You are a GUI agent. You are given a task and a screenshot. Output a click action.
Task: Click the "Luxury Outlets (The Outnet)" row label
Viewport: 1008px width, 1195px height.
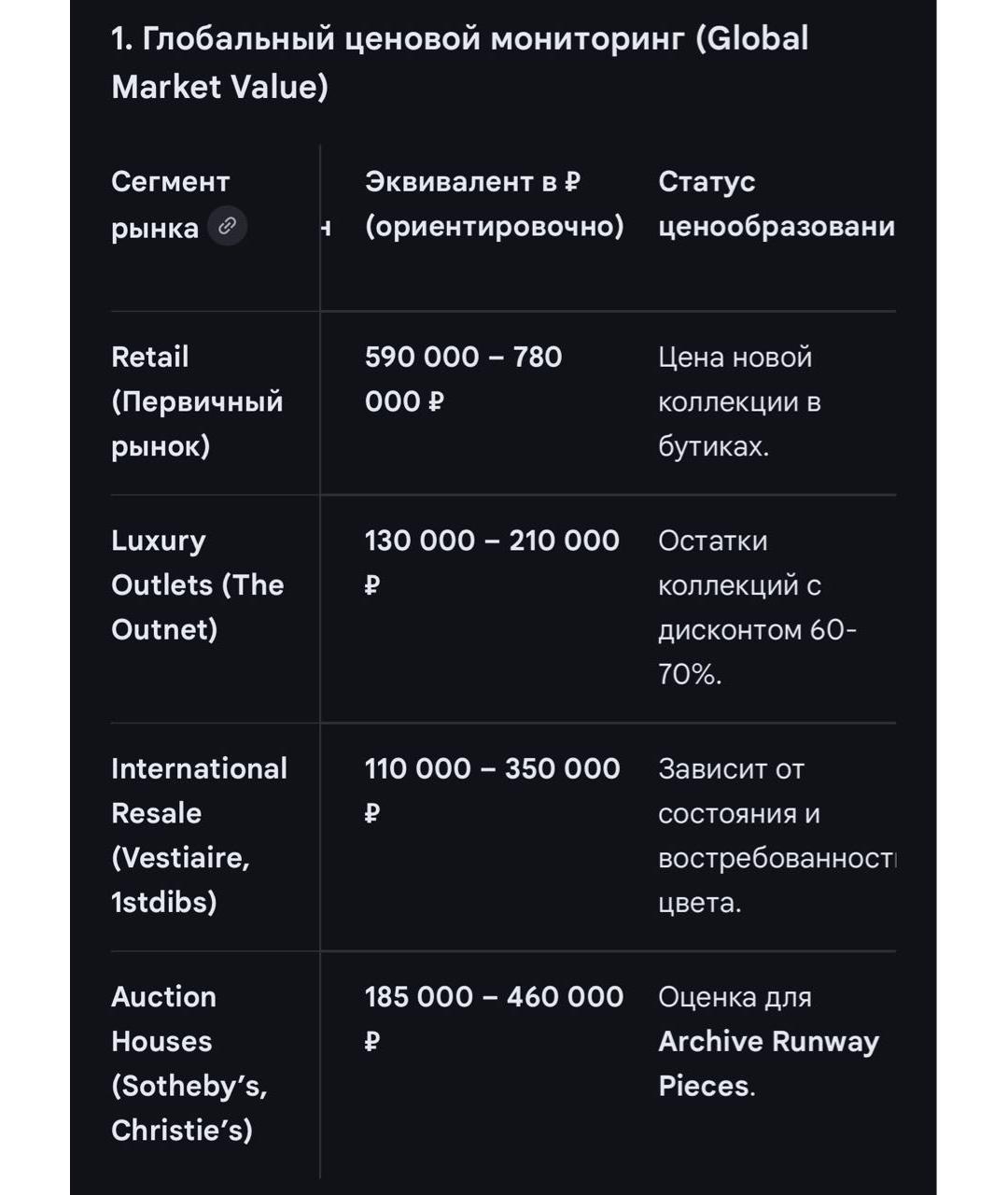pos(197,584)
